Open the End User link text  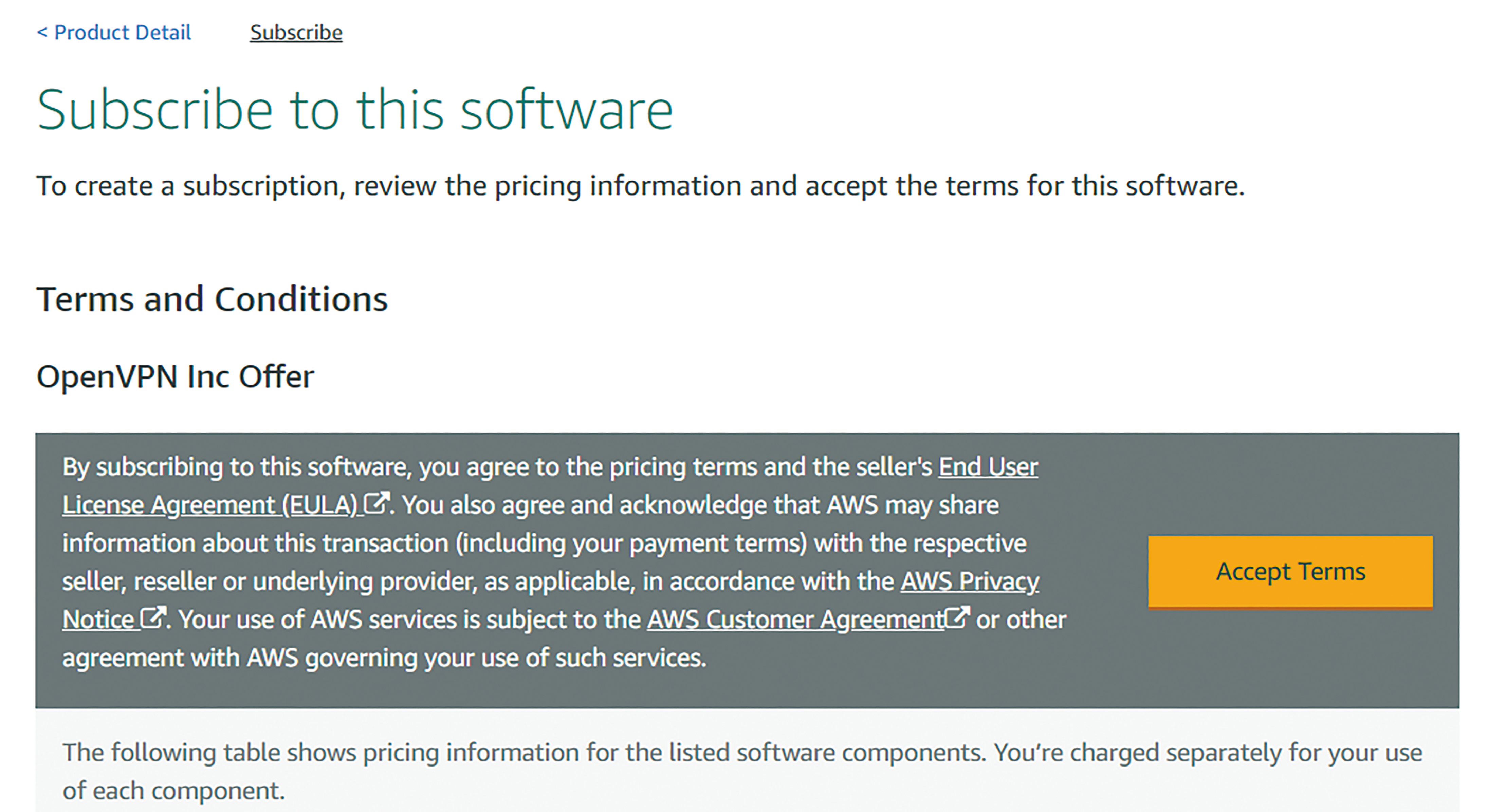pyautogui.click(x=988, y=467)
